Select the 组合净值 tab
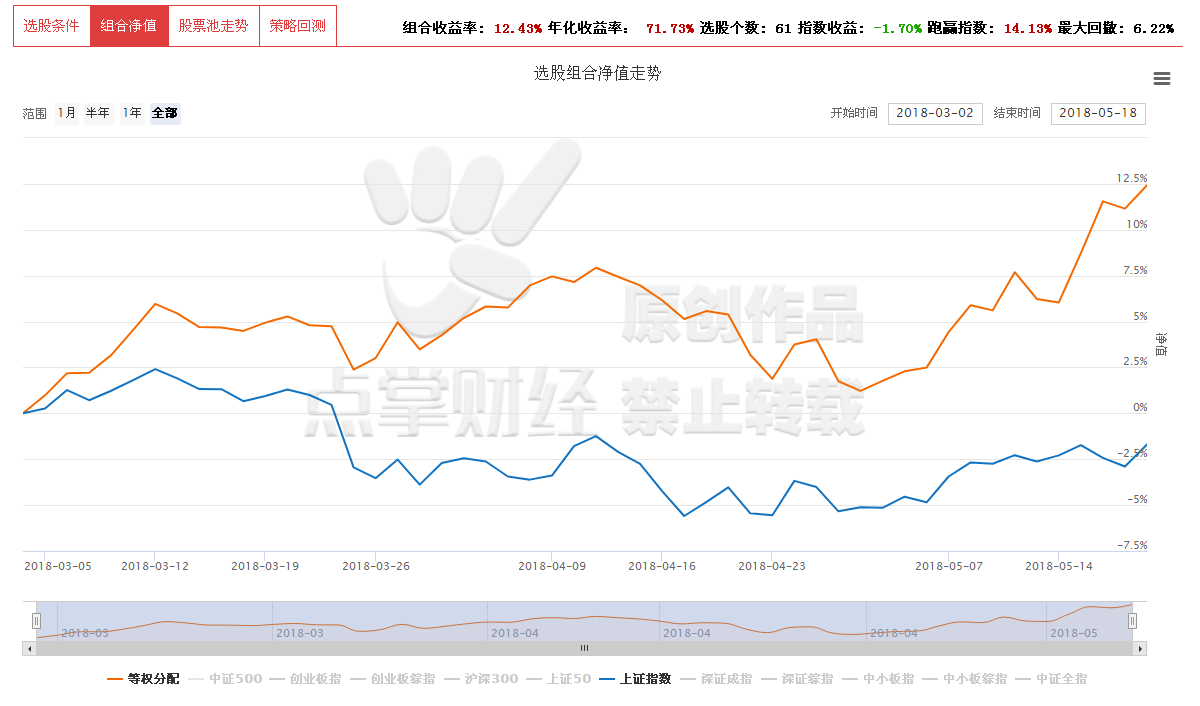The height and width of the screenshot is (706, 1200). point(129,26)
